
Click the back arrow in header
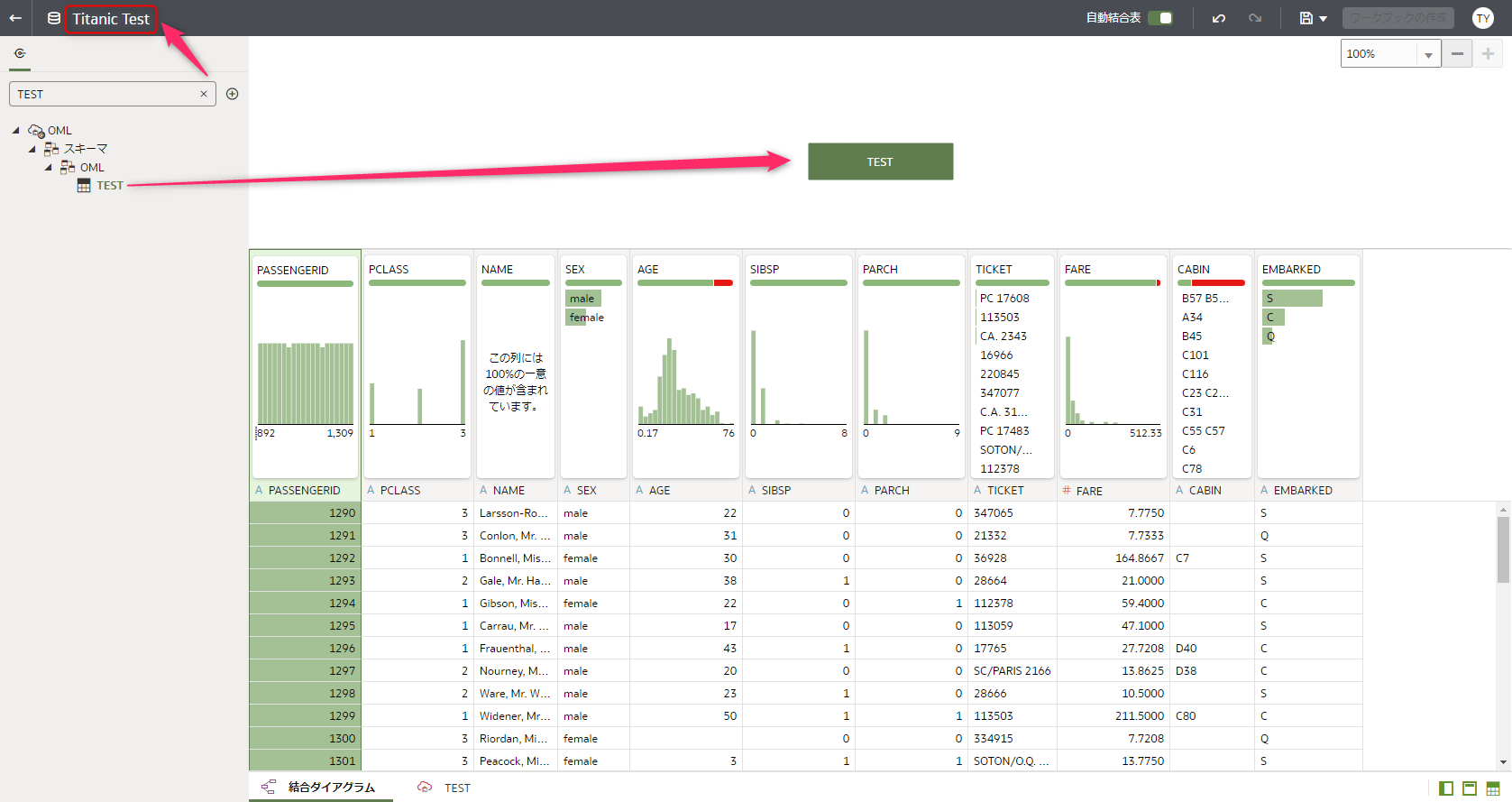15,18
